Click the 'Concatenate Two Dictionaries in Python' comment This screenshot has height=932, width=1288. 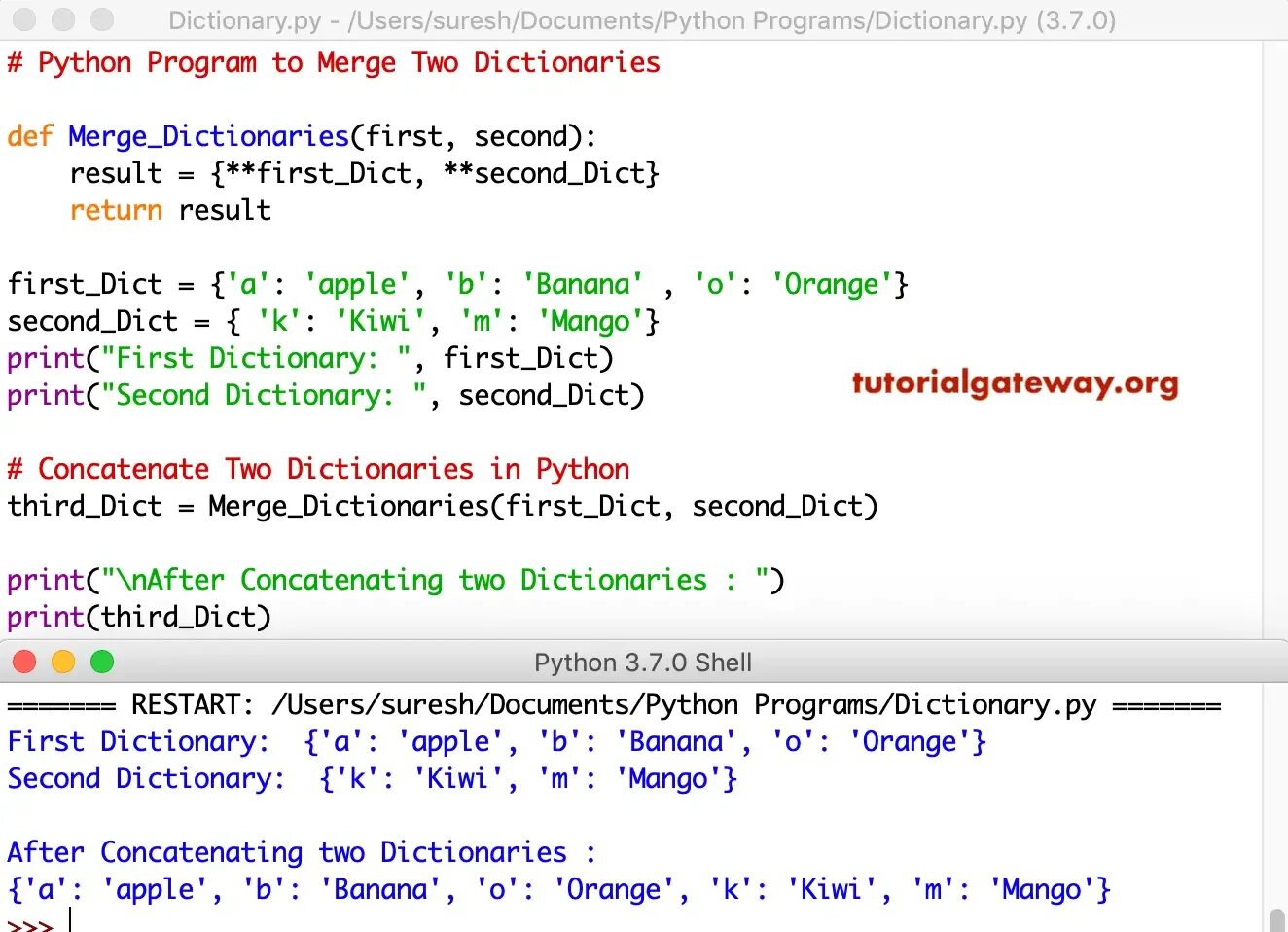click(318, 470)
